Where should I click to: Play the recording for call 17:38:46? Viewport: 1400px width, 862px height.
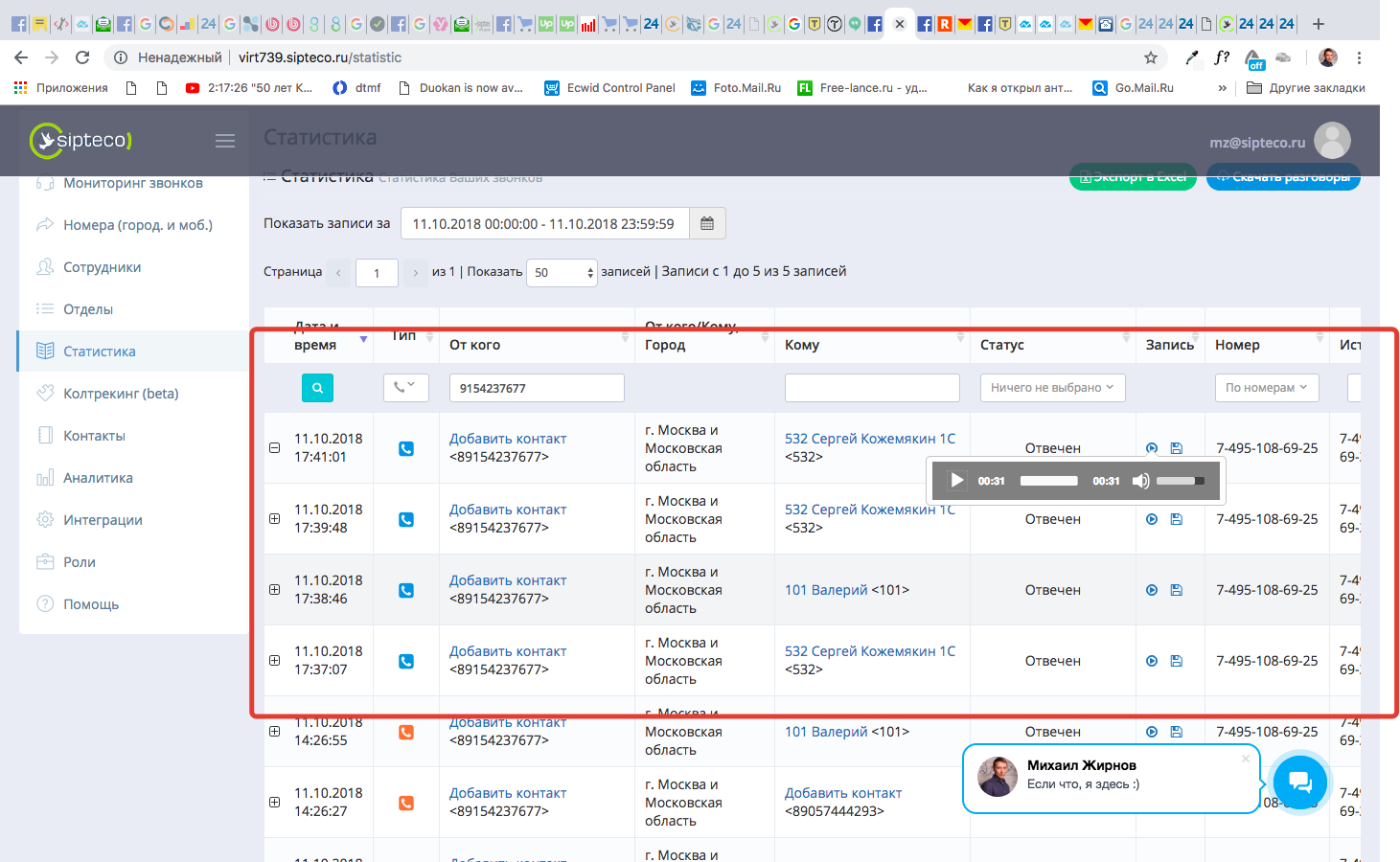tap(1152, 590)
